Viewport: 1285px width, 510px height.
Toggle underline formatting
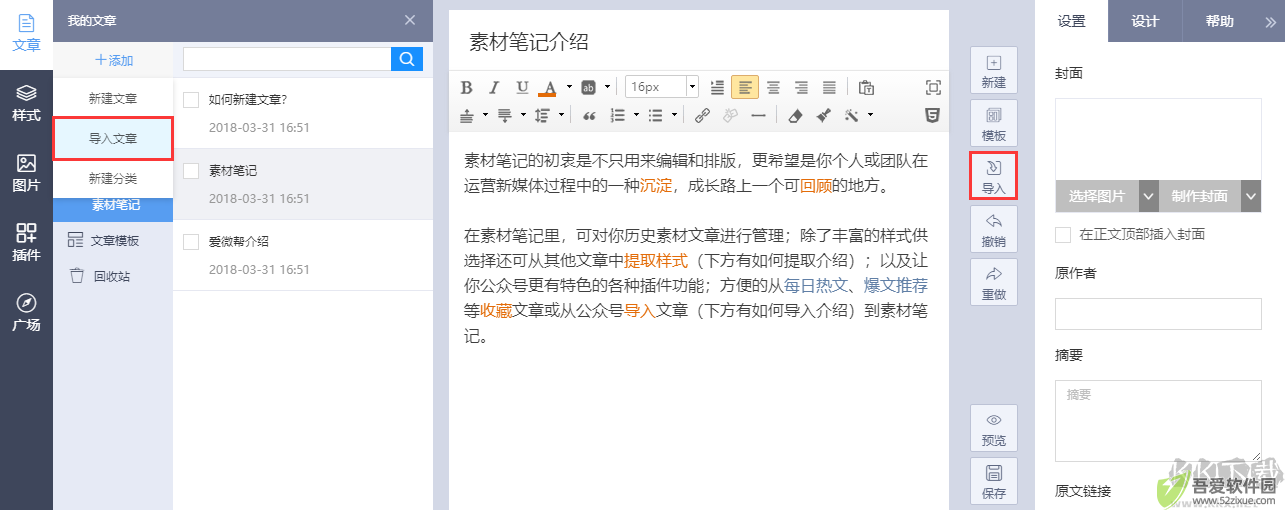[522, 87]
